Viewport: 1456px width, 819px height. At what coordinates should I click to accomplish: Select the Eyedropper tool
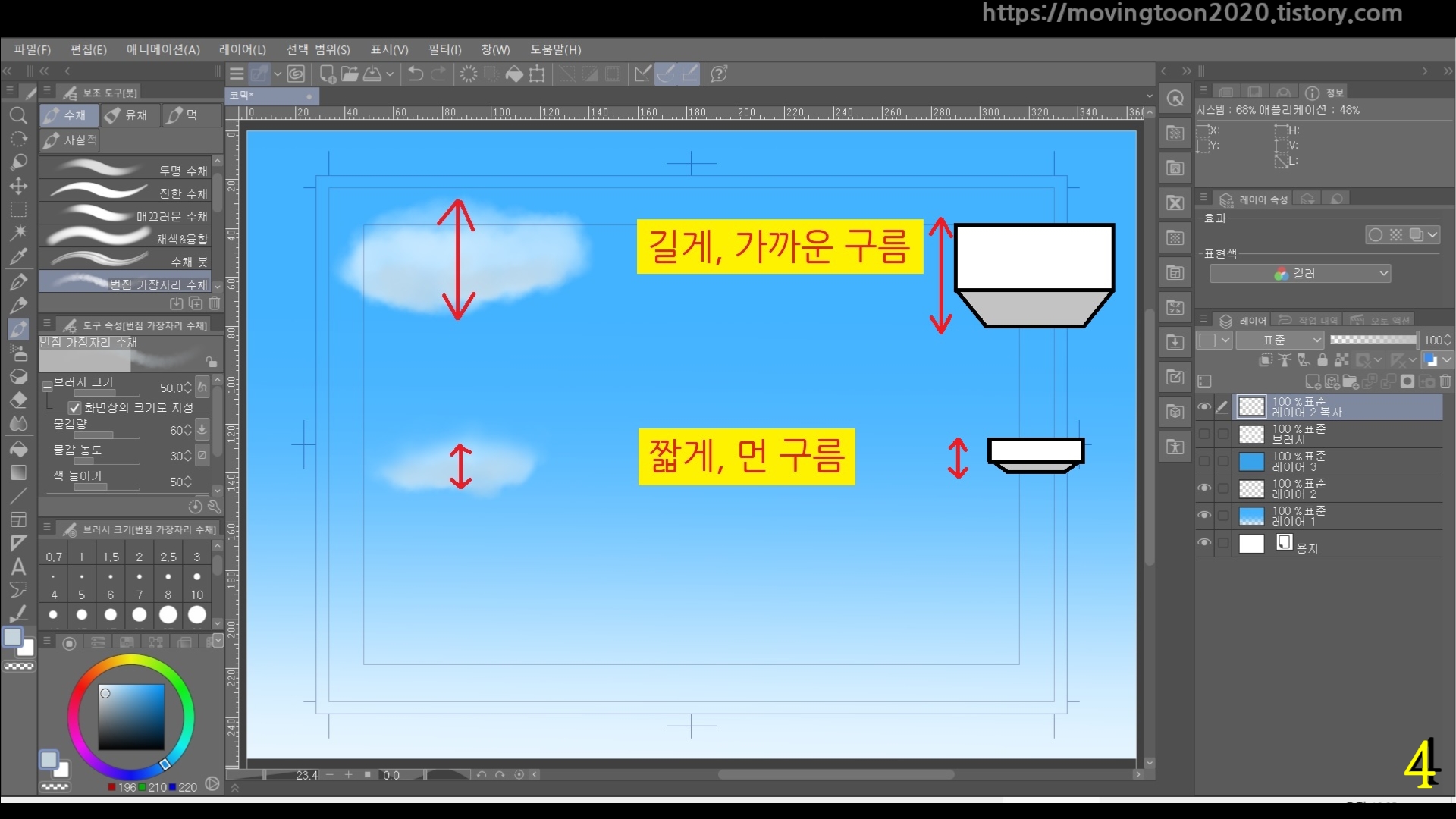tap(18, 257)
